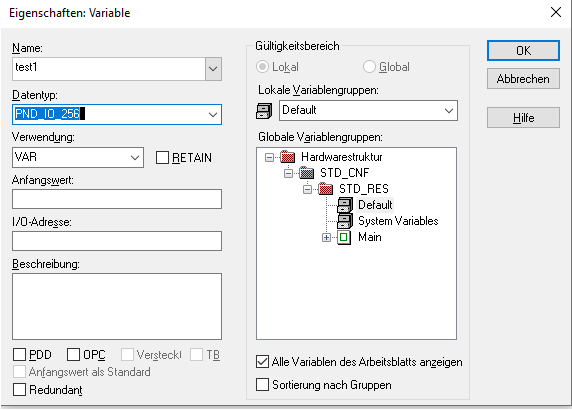572x410 pixels.
Task: Select the Default variable group cabinet icon
Action: tap(345, 205)
